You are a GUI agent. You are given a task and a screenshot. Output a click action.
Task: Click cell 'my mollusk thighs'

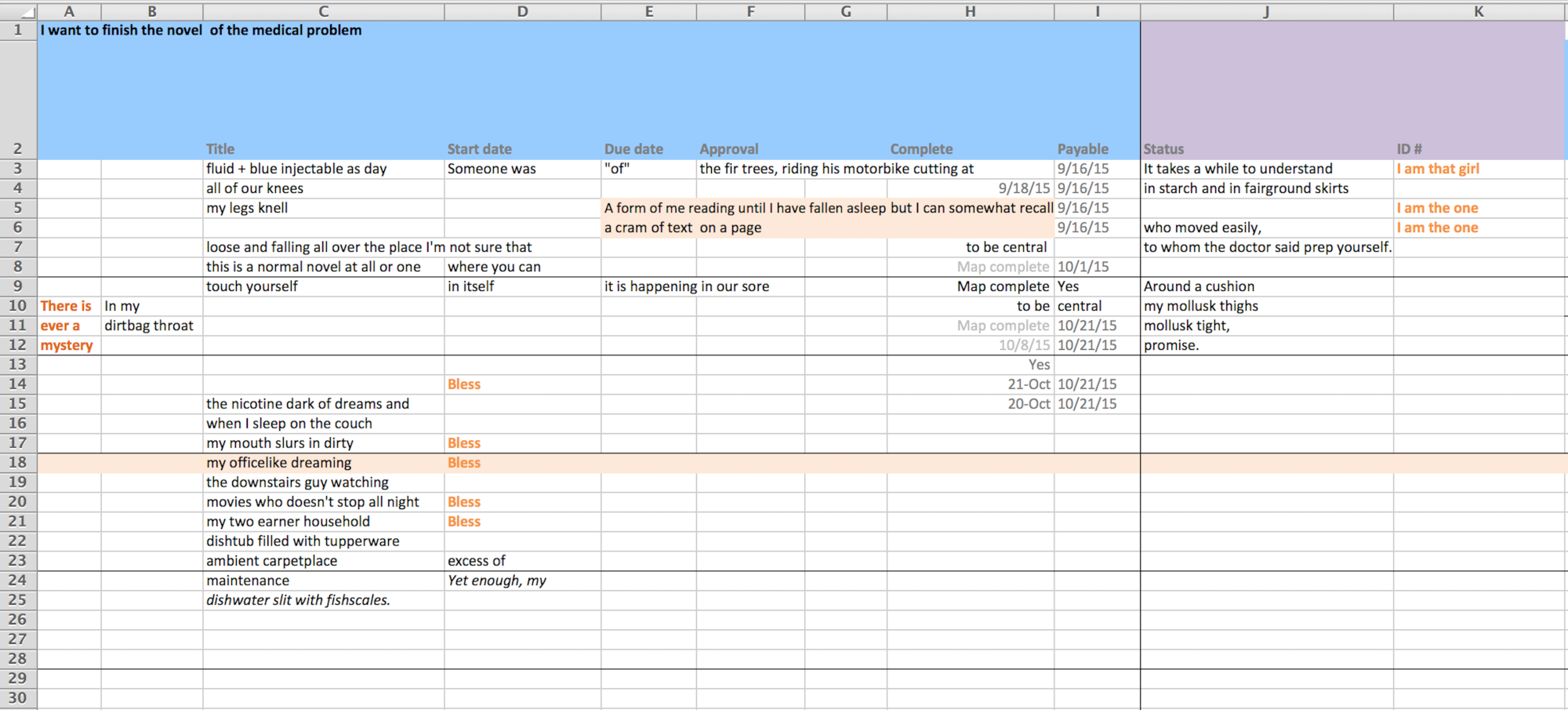pos(1267,306)
